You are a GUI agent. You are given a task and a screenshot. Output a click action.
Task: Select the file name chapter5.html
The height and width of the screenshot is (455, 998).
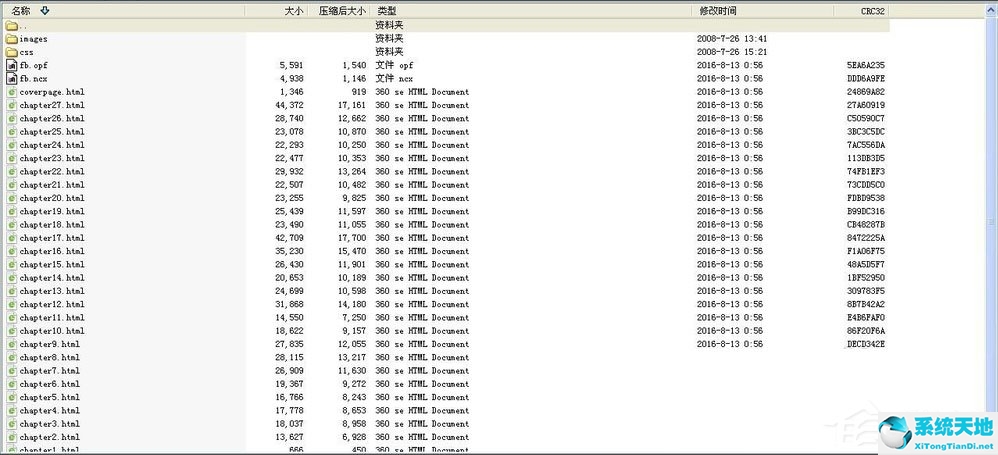click(49, 397)
